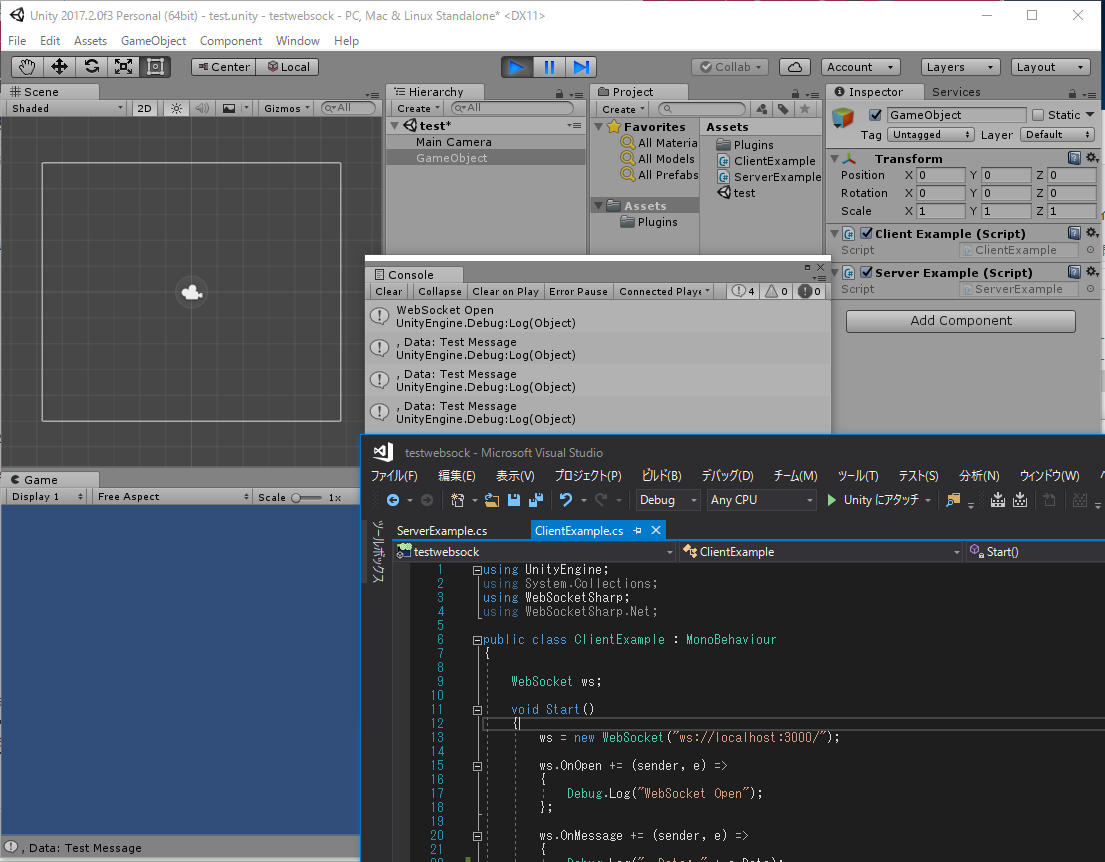Click the Undo icon in Visual Studio

pyautogui.click(x=565, y=500)
